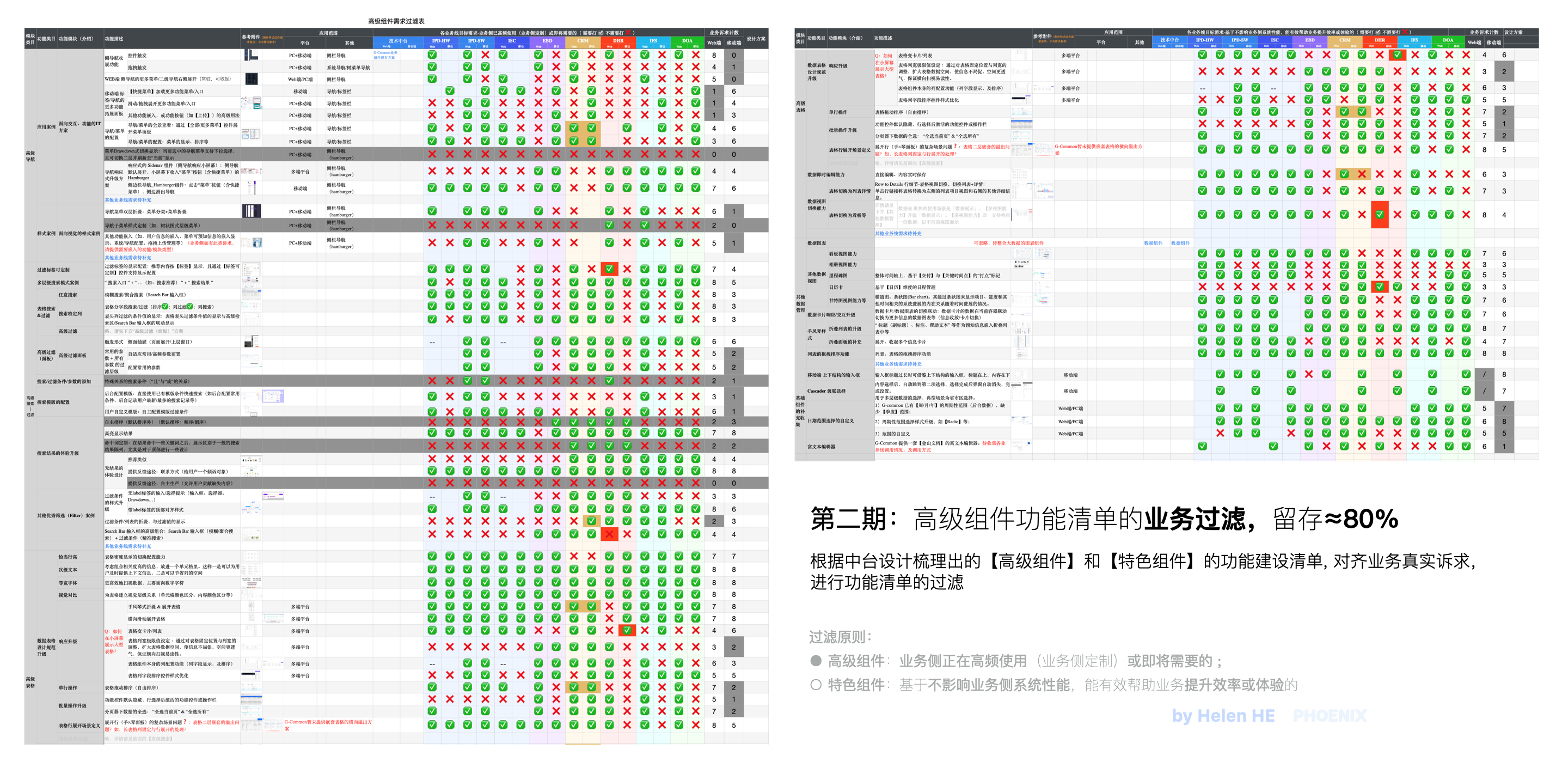Click the cross icon in second table's header legend
1568x768 pixels.
(1404, 32)
